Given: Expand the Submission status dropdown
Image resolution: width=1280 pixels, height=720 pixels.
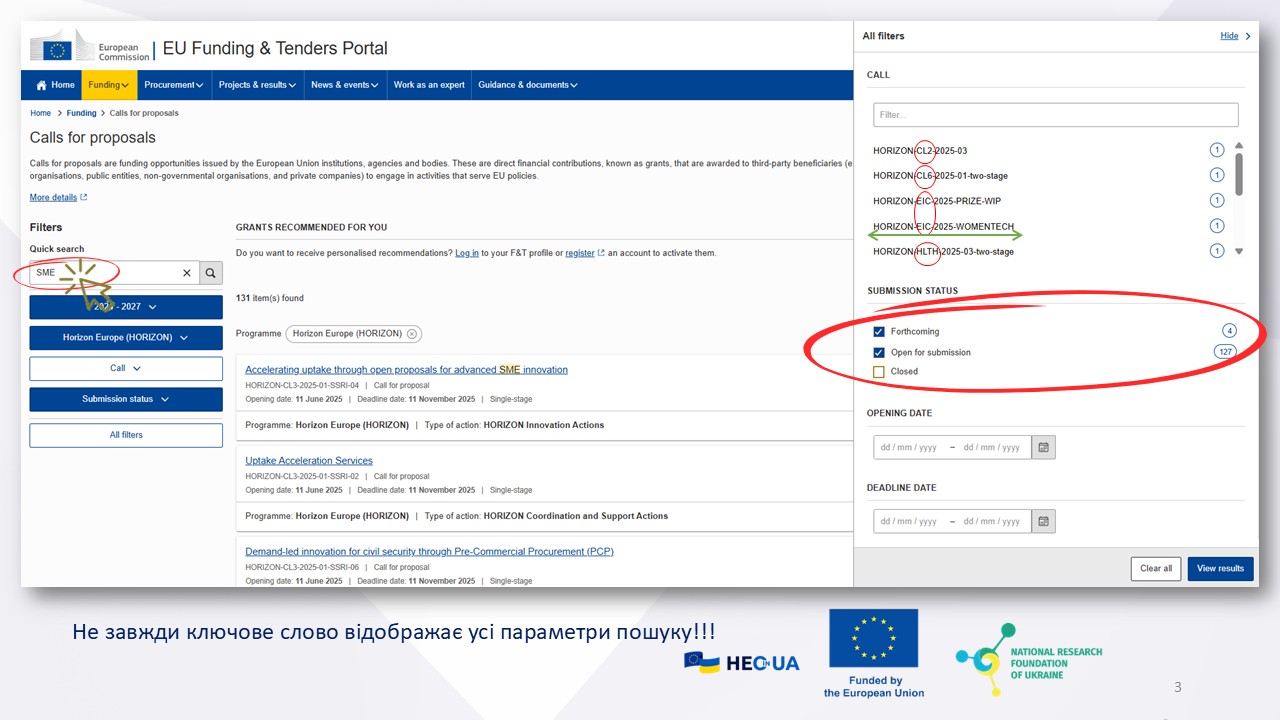Looking at the screenshot, I should tap(126, 399).
